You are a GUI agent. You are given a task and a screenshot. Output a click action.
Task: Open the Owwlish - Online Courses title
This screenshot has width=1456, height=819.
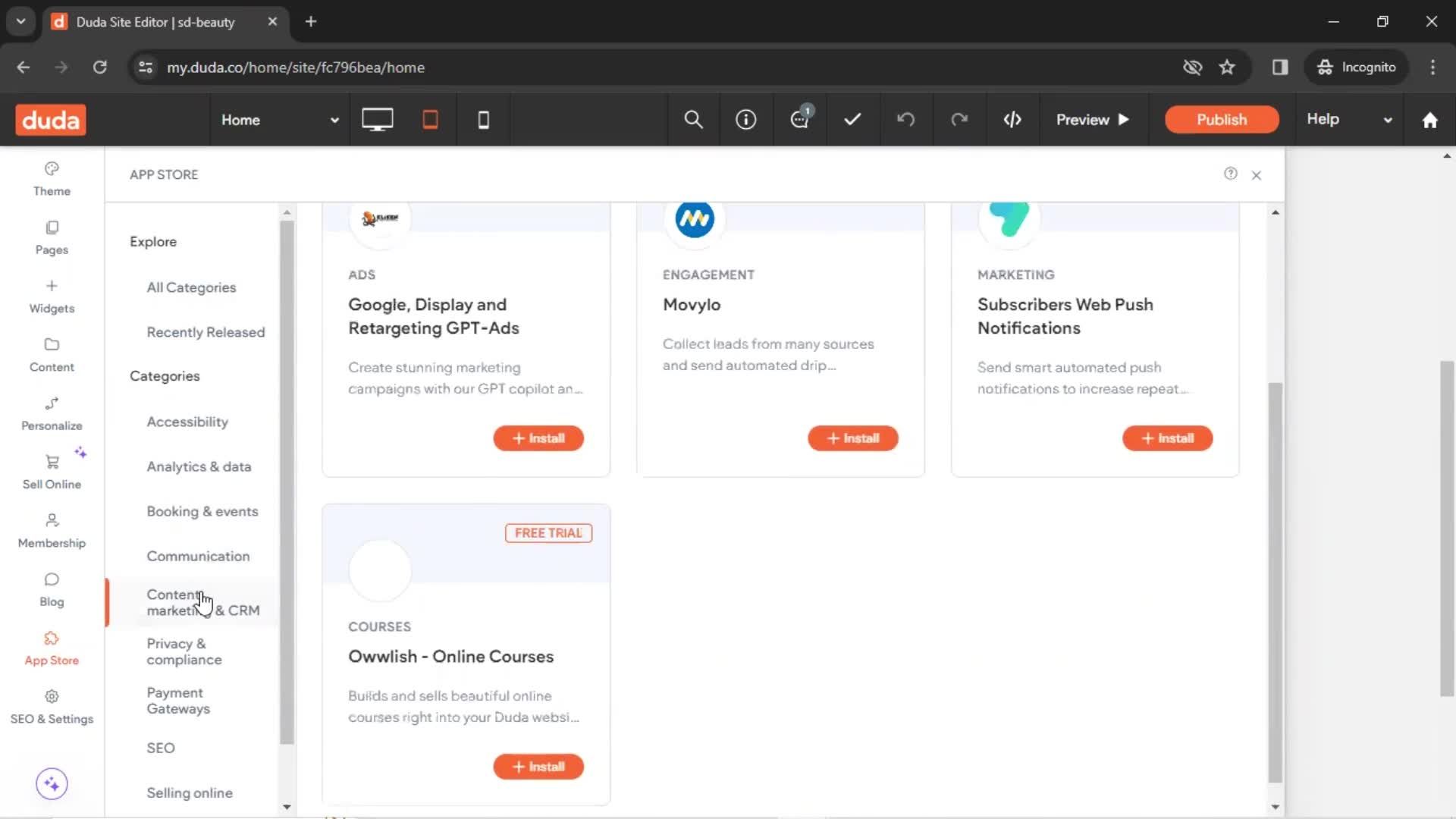450,657
